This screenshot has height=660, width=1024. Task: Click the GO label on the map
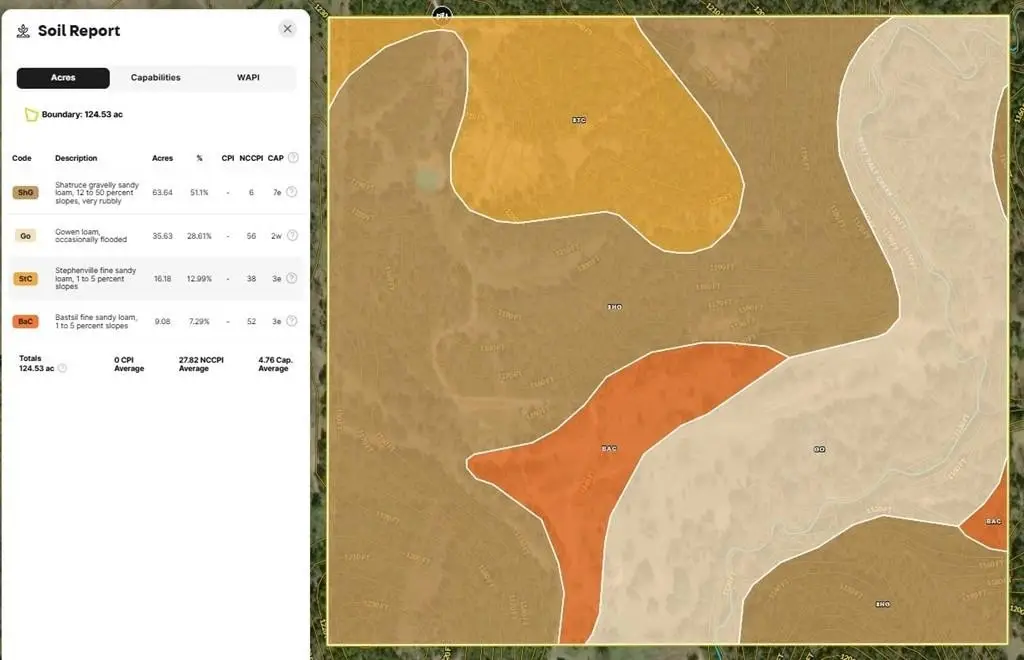click(820, 450)
